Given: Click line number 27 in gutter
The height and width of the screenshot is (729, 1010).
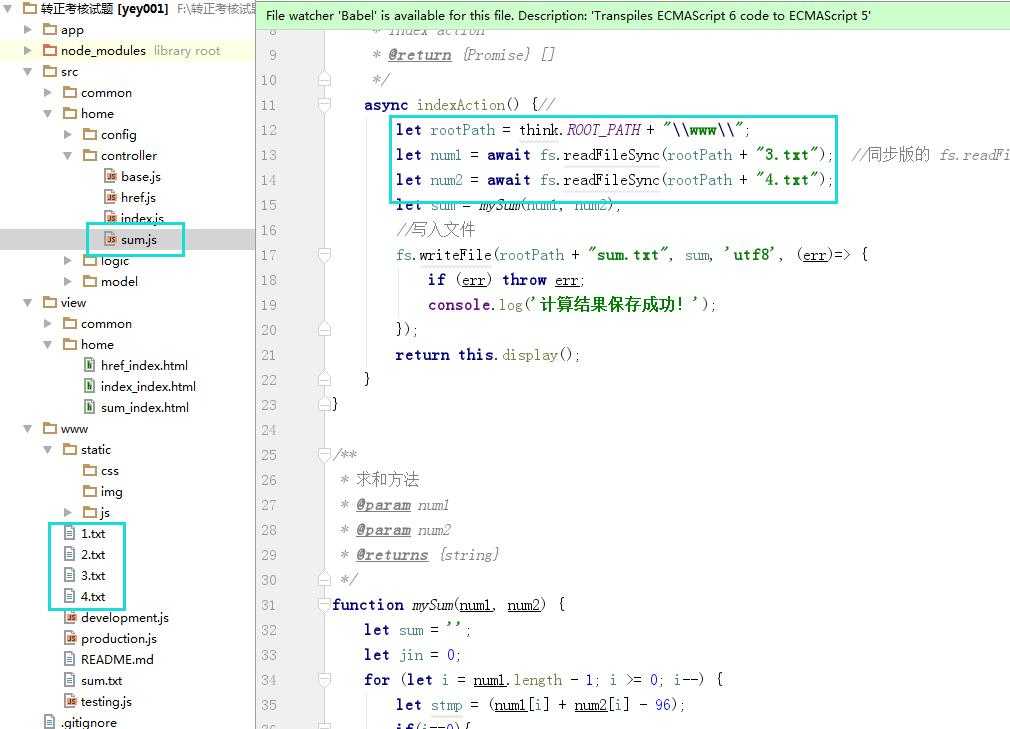Looking at the screenshot, I should (x=269, y=505).
